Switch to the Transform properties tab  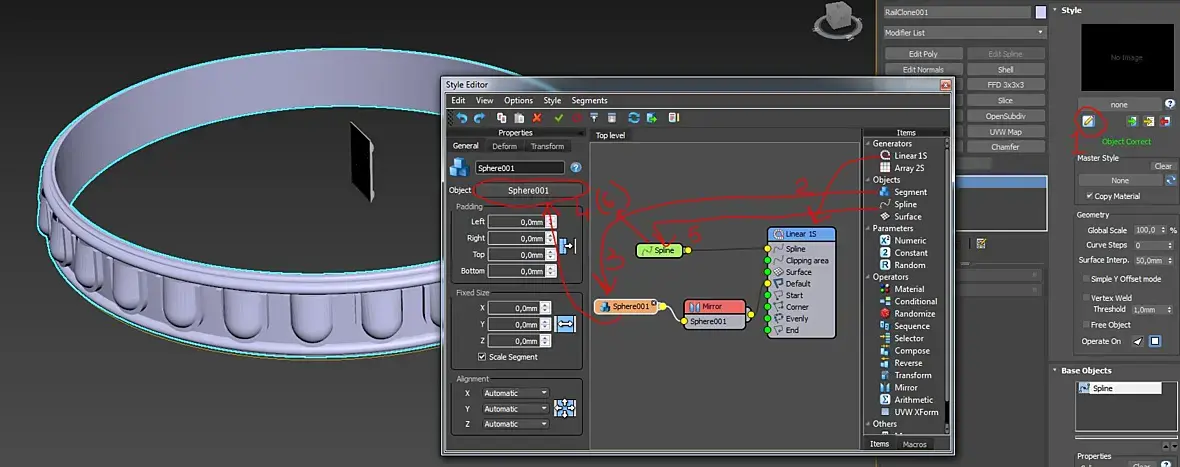coord(547,147)
